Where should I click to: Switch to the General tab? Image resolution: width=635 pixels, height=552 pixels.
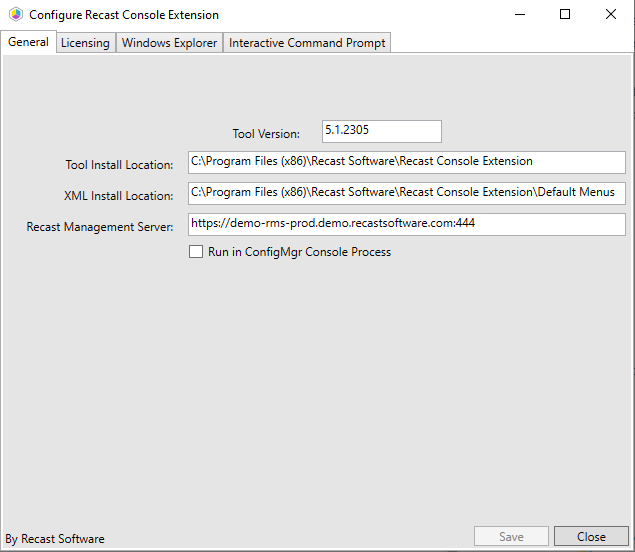(28, 42)
